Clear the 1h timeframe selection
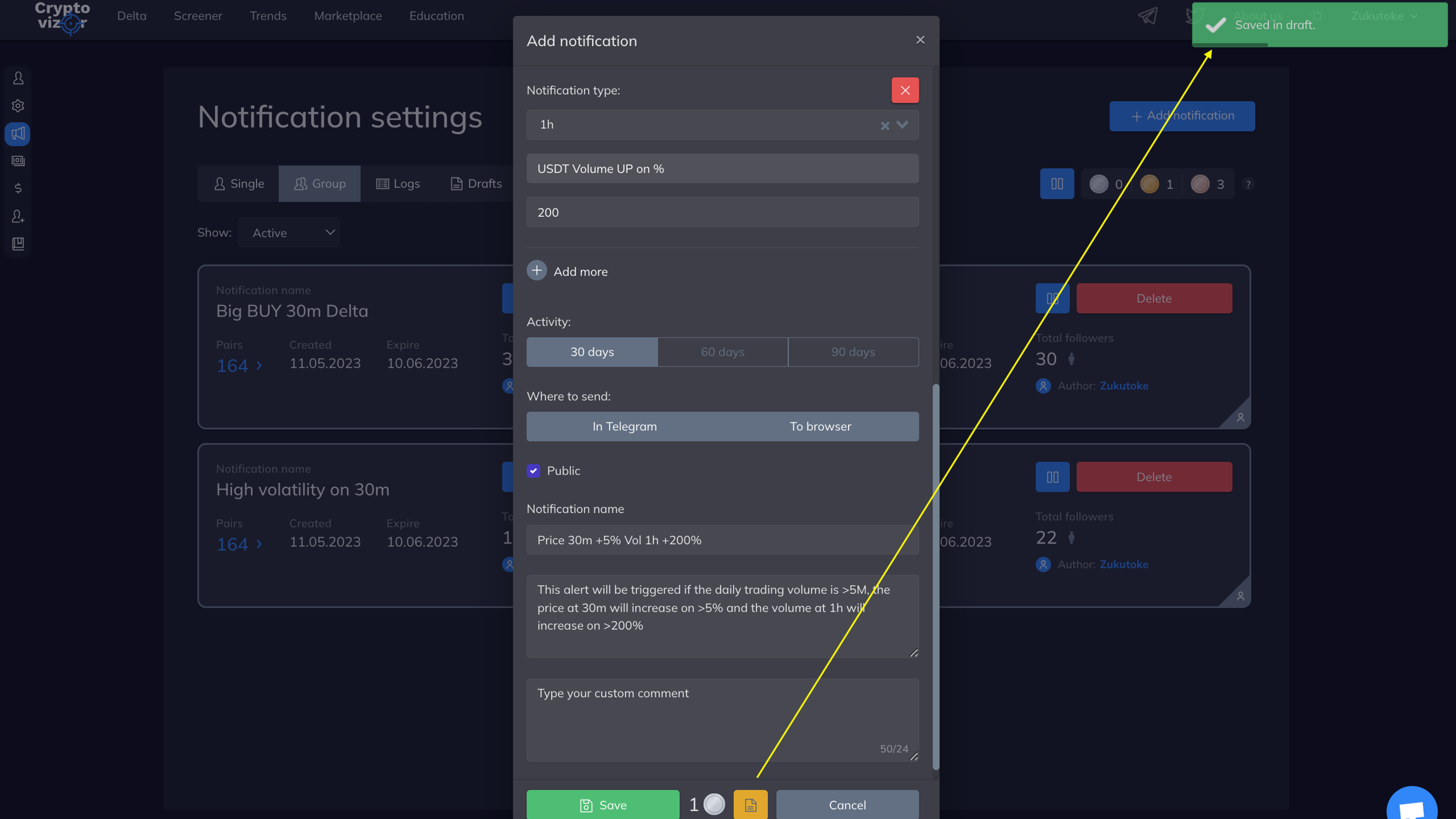The image size is (1456, 819). point(885,126)
